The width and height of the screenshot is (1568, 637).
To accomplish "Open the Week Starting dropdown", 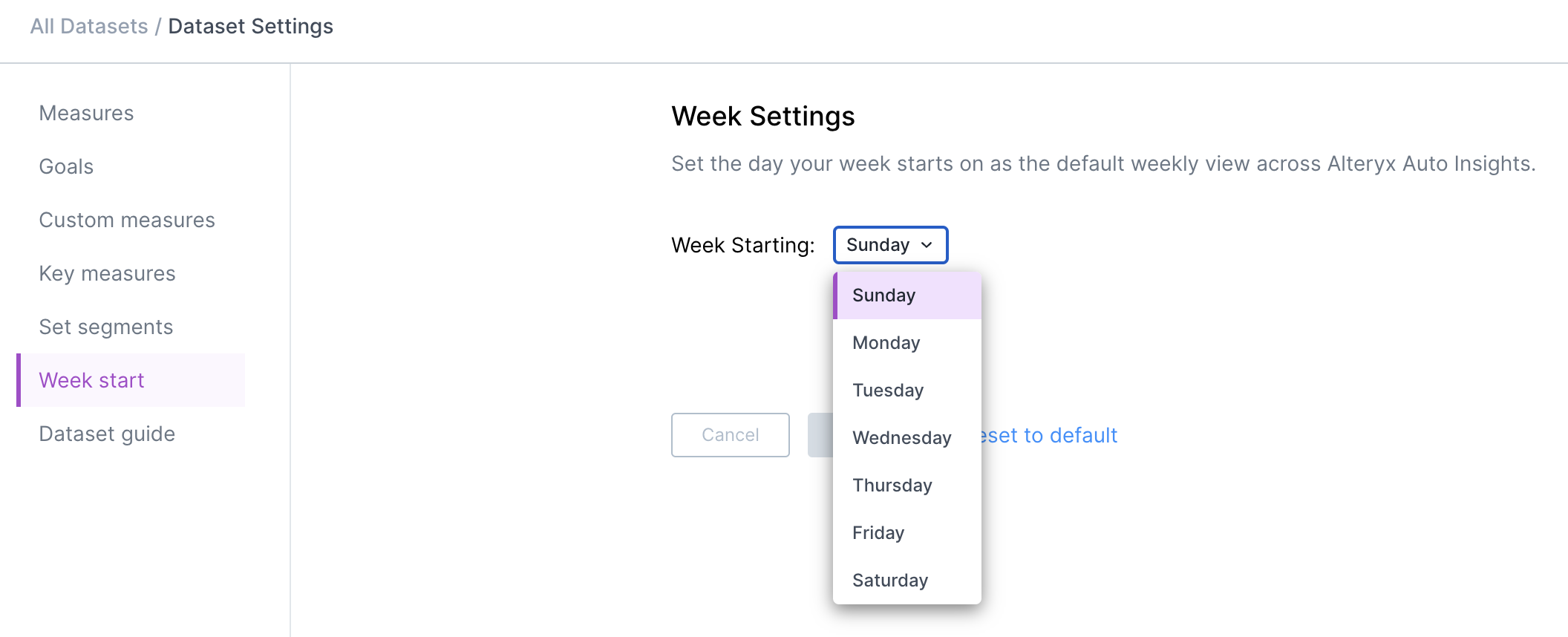I will [889, 245].
